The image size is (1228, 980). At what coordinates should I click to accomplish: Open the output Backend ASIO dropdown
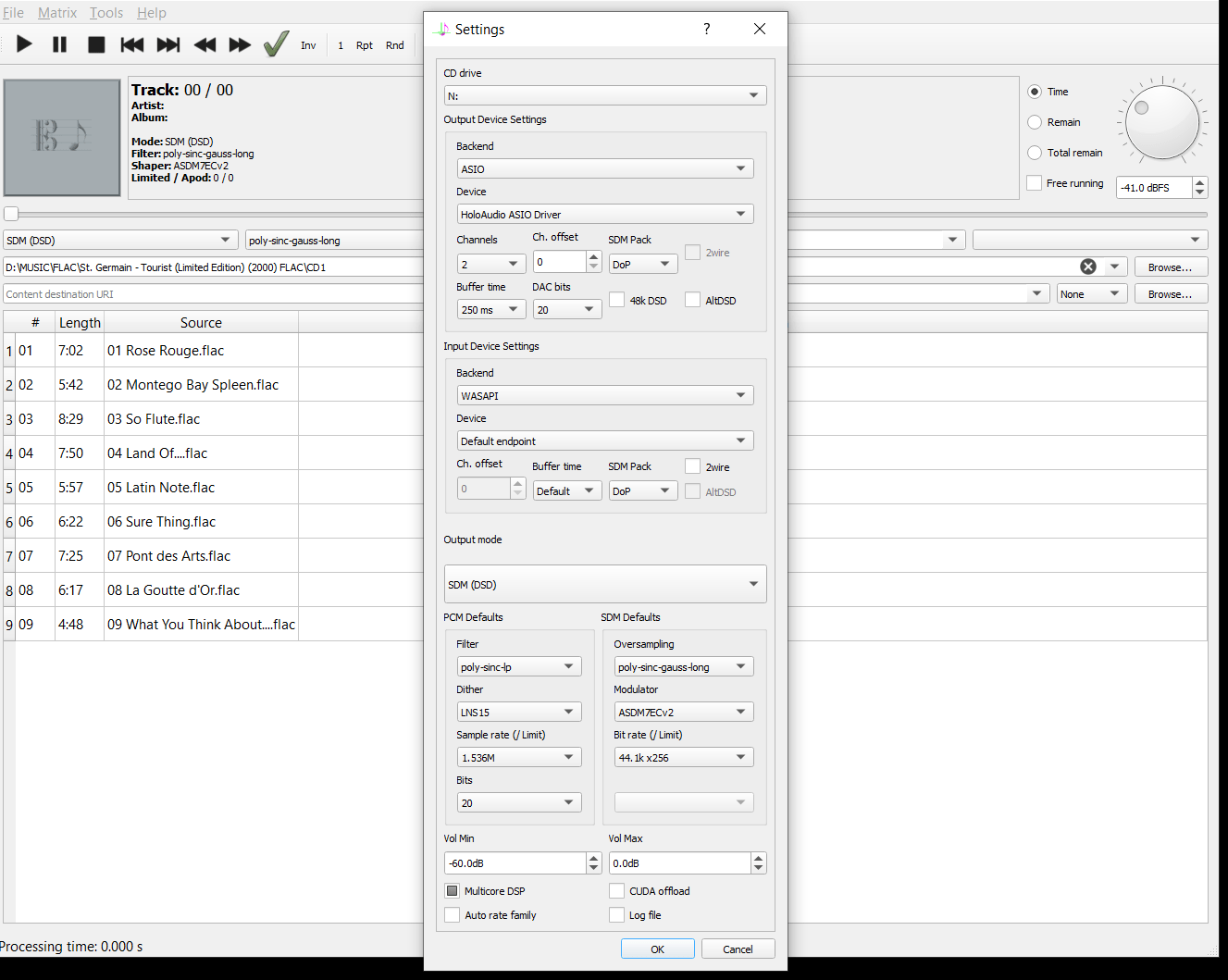605,168
